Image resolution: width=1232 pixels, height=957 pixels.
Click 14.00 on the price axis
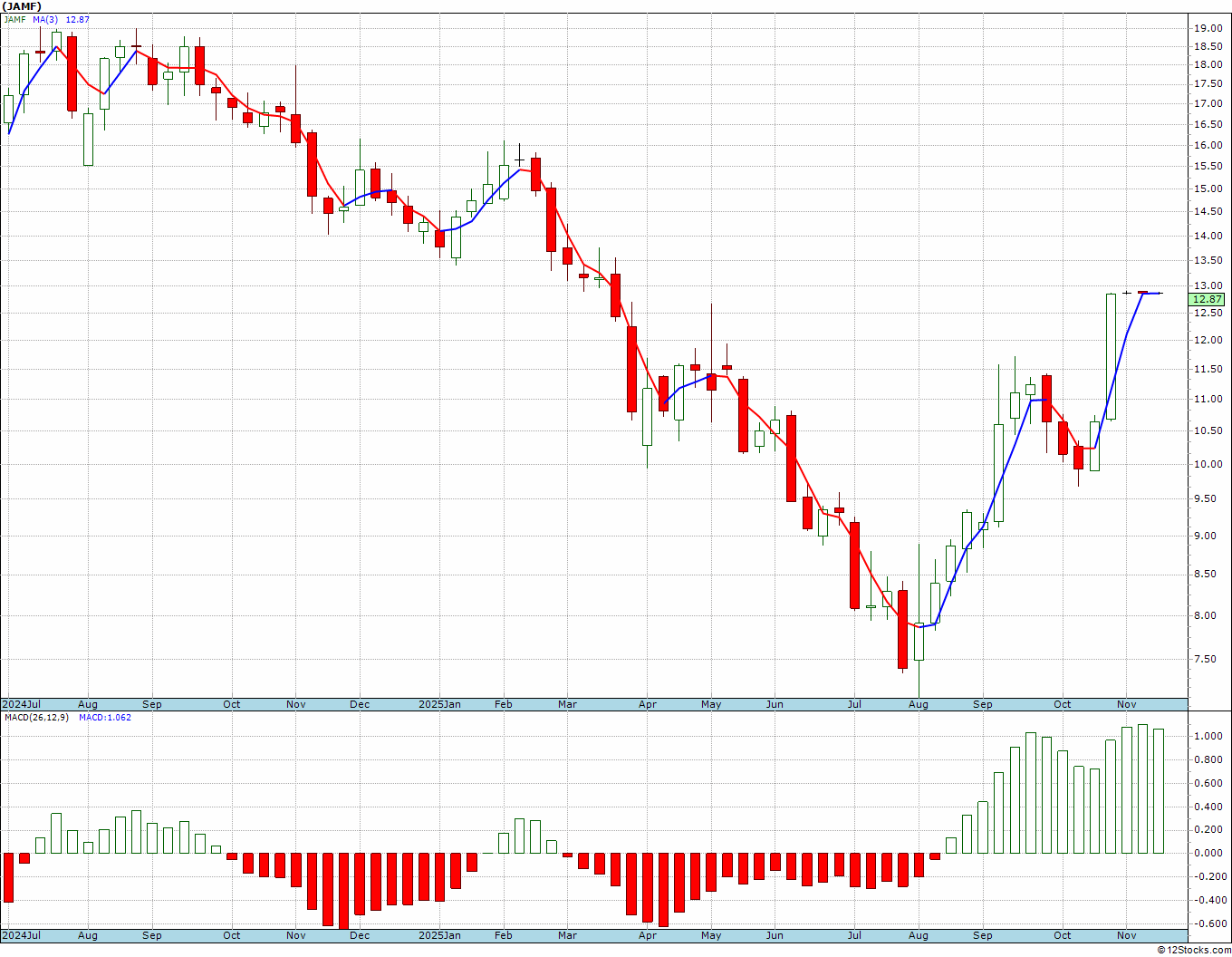(1207, 236)
